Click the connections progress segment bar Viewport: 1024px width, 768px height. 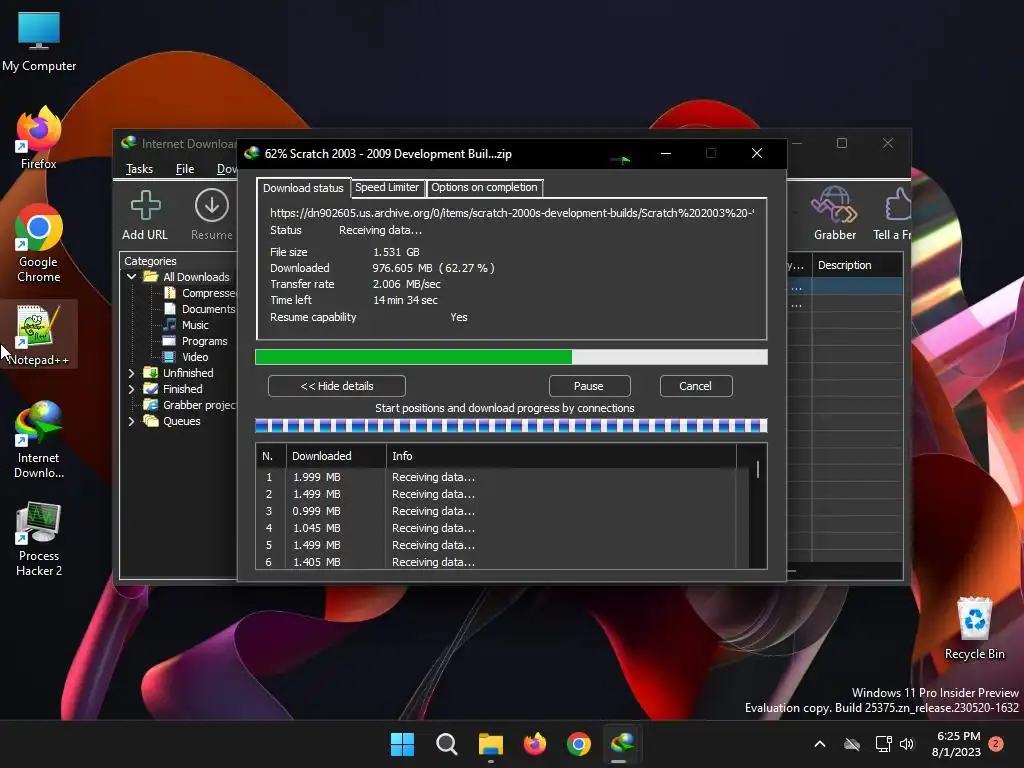click(x=511, y=426)
